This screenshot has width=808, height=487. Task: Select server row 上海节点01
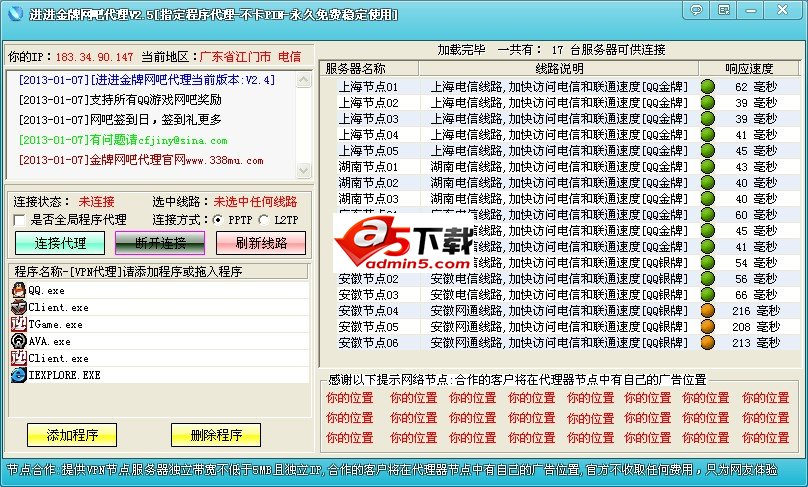(x=561, y=87)
